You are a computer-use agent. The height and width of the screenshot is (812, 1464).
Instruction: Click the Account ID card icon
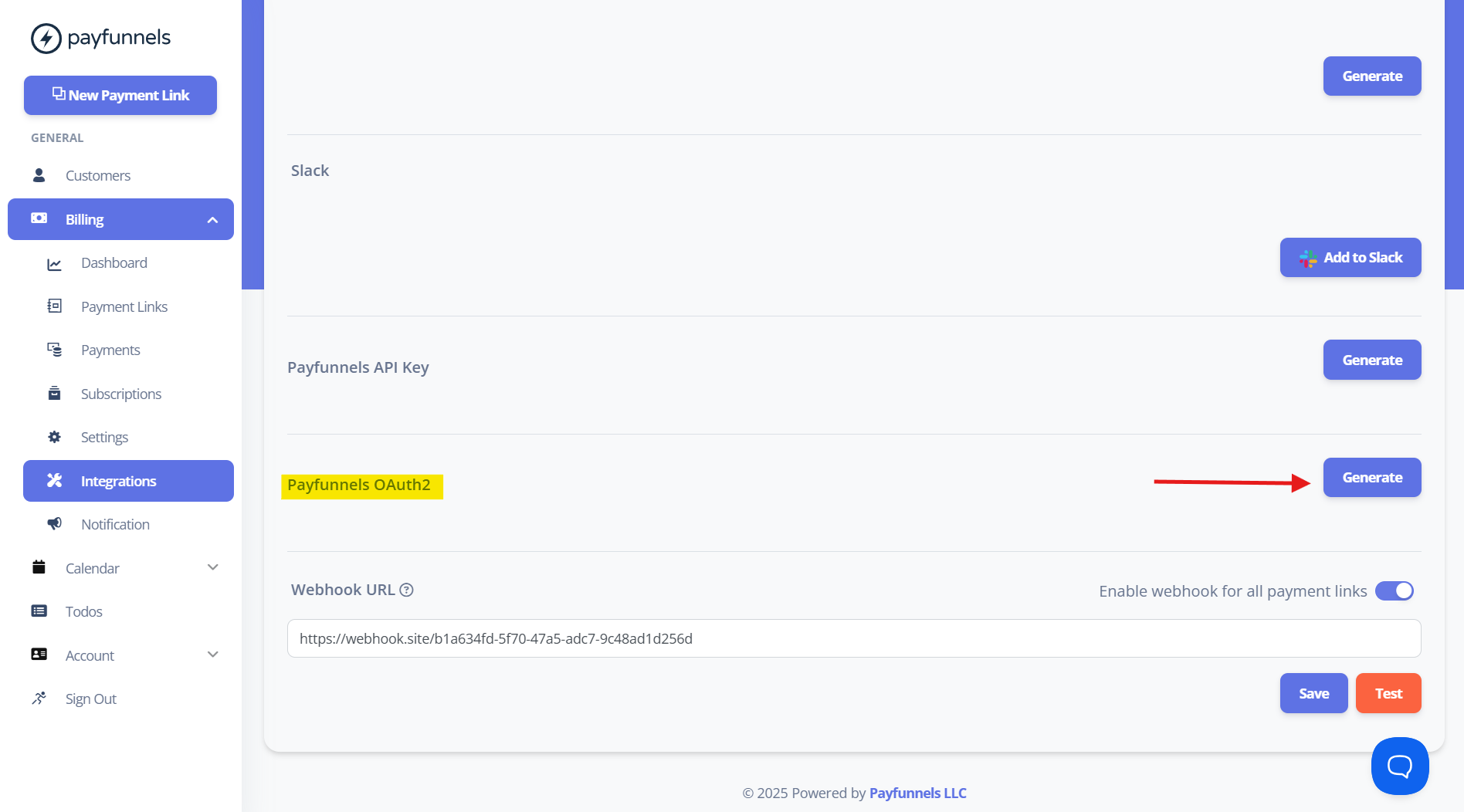pos(39,655)
